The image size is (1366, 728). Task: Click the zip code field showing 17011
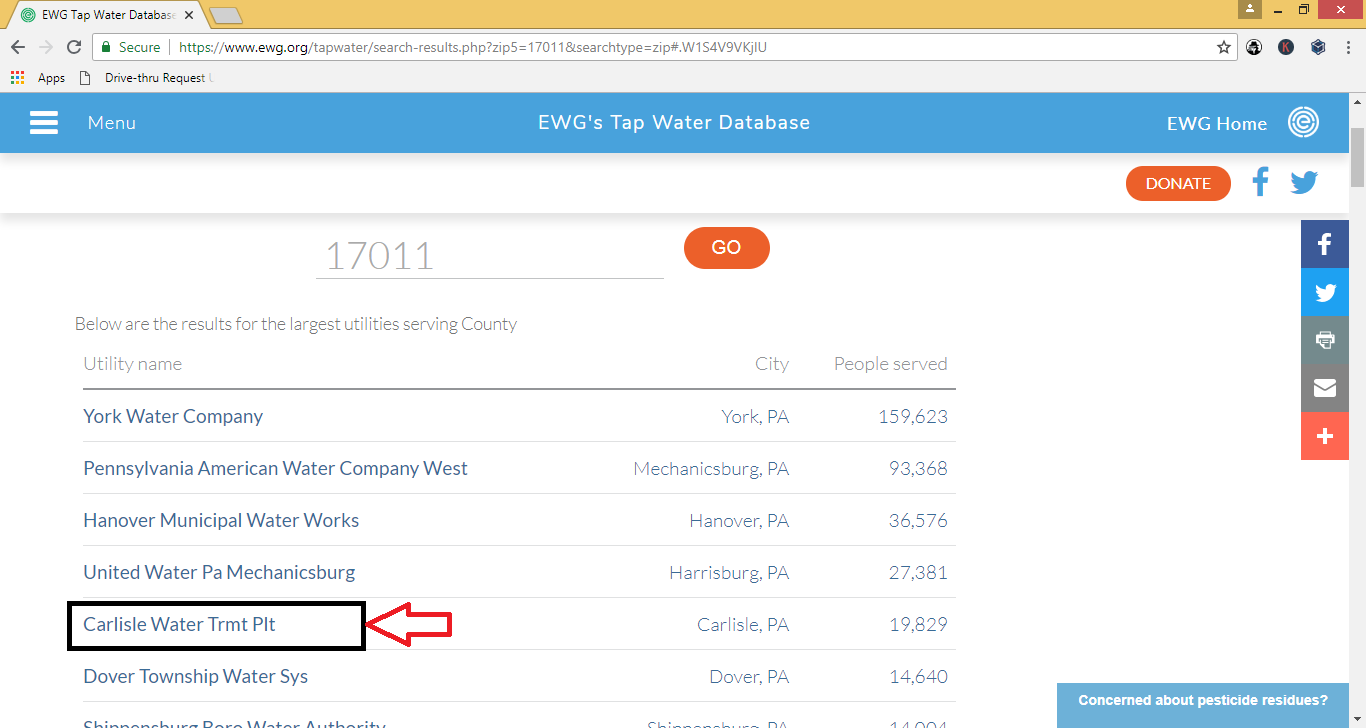[x=490, y=255]
